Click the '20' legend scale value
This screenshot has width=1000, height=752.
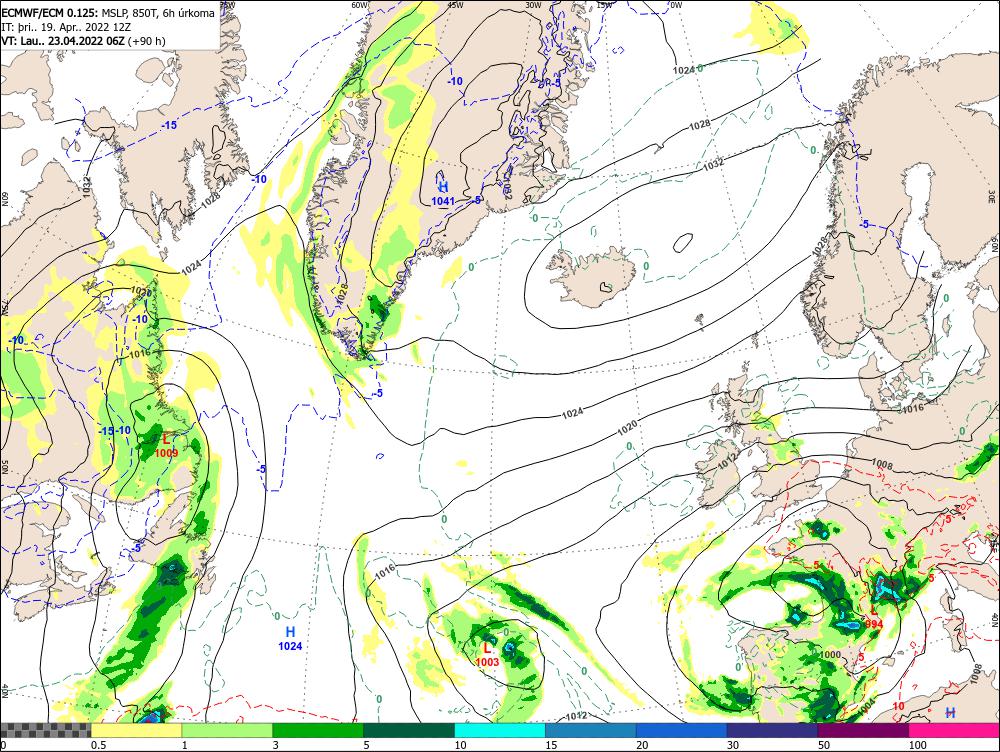pos(642,745)
